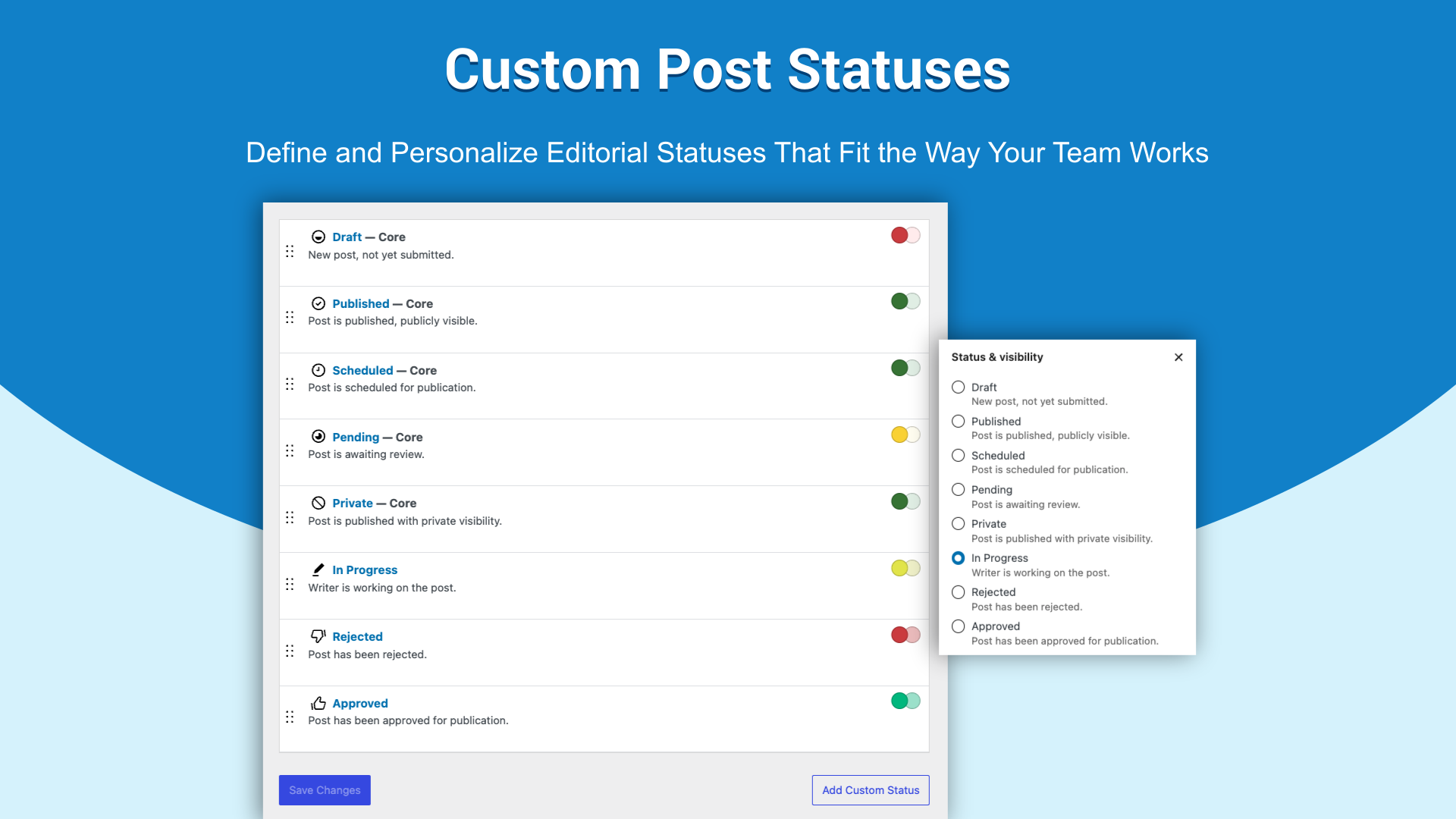This screenshot has height=819, width=1456.
Task: Click the Private prohibited-circle icon
Action: click(x=318, y=504)
